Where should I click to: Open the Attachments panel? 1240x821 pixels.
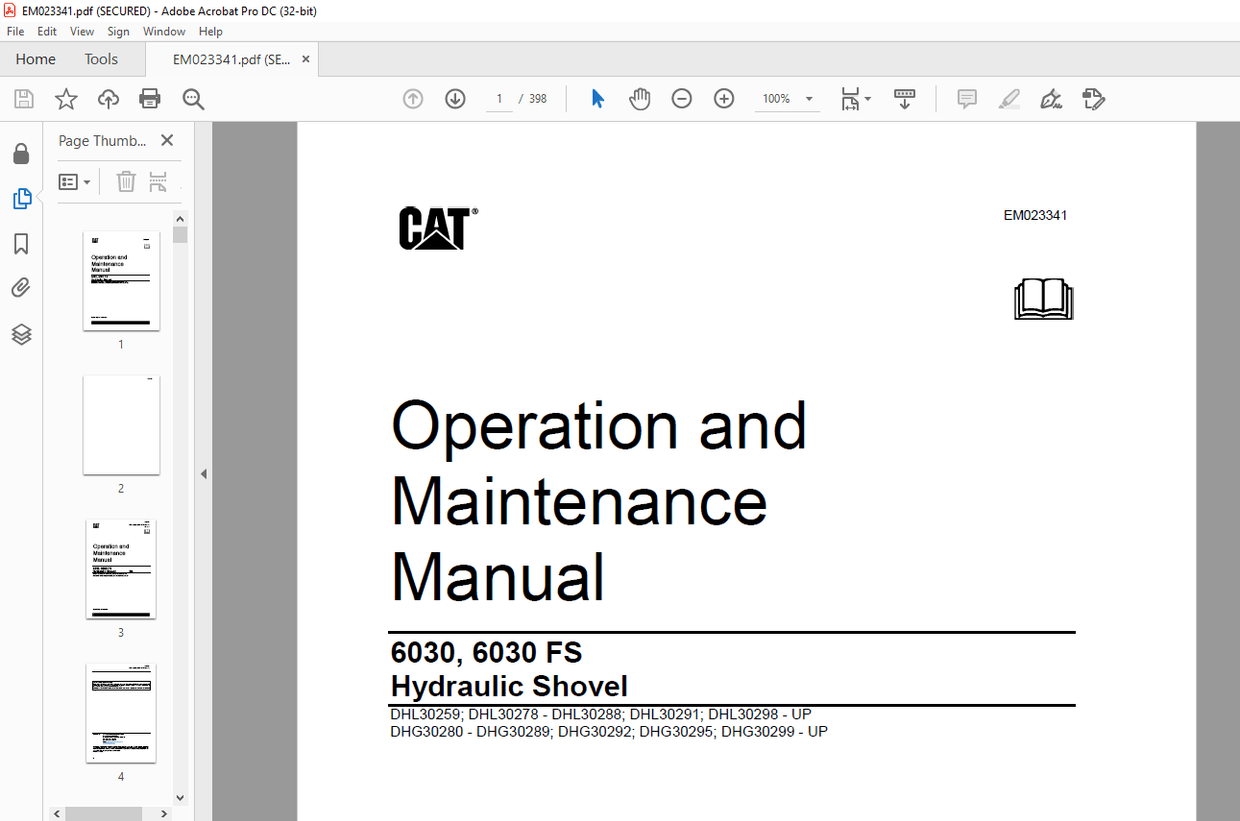(x=22, y=287)
